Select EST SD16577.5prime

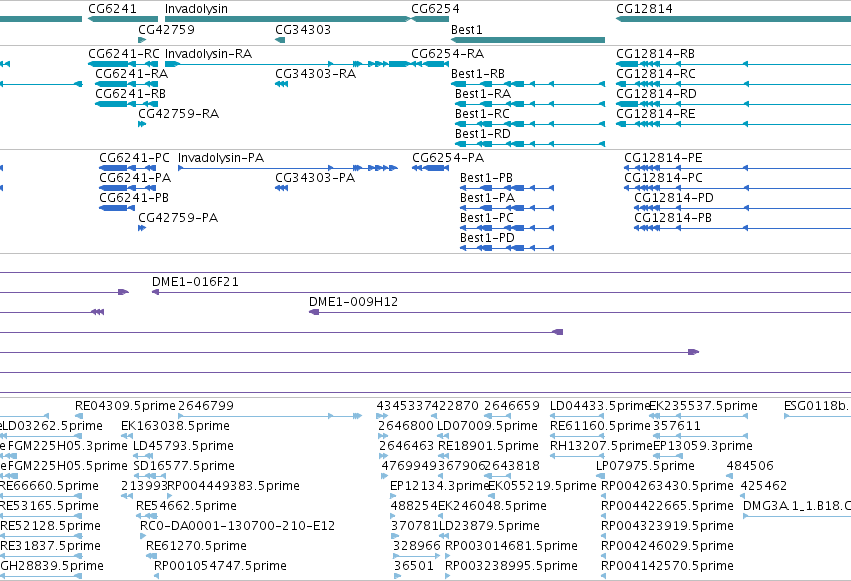click(x=184, y=466)
